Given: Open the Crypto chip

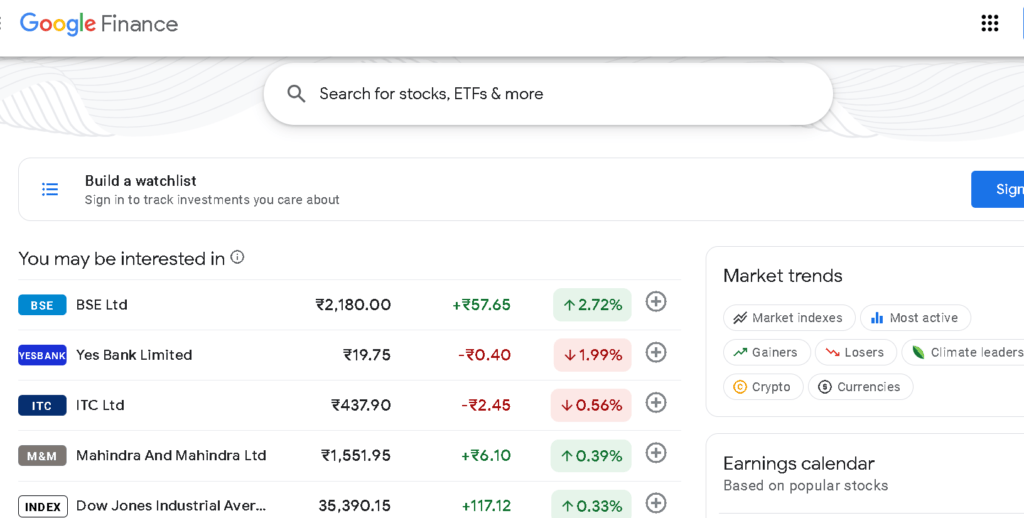Looking at the screenshot, I should click(x=763, y=387).
